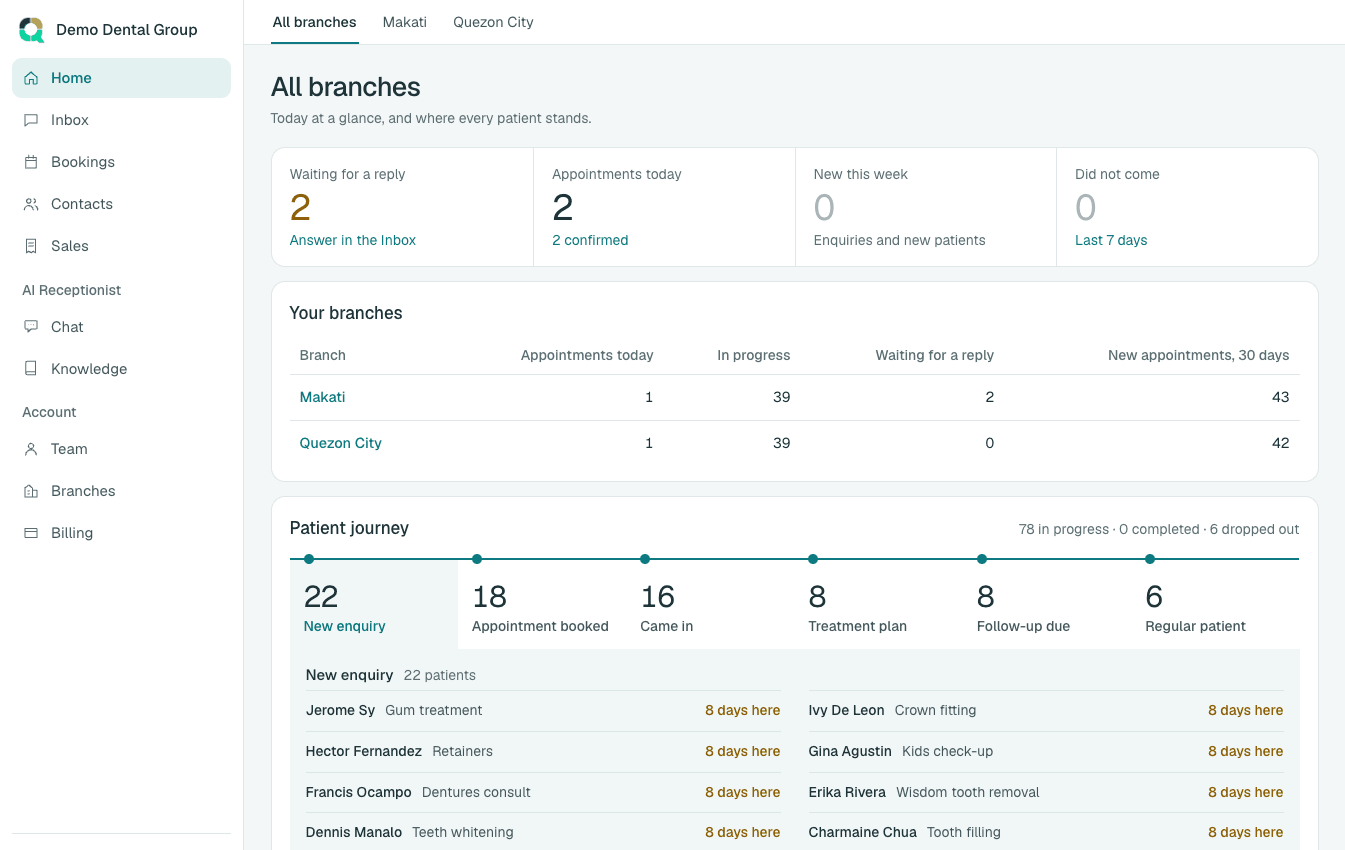Click patient Gina Agustin
Viewport: 1345px width, 850px height.
(x=850, y=751)
